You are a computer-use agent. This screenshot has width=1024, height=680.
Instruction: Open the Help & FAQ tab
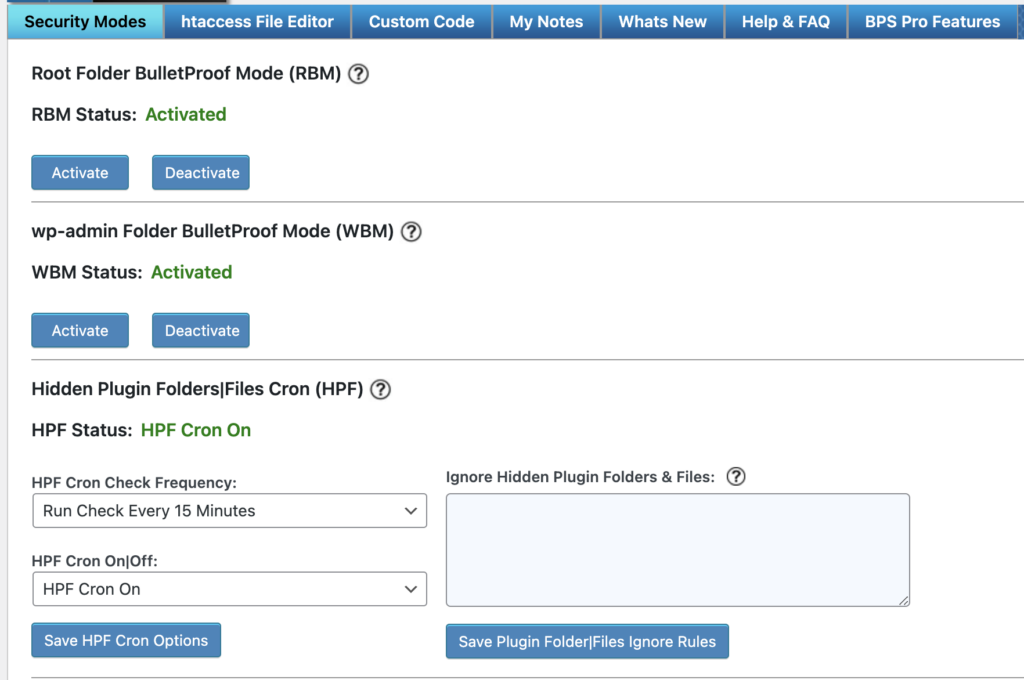point(786,22)
